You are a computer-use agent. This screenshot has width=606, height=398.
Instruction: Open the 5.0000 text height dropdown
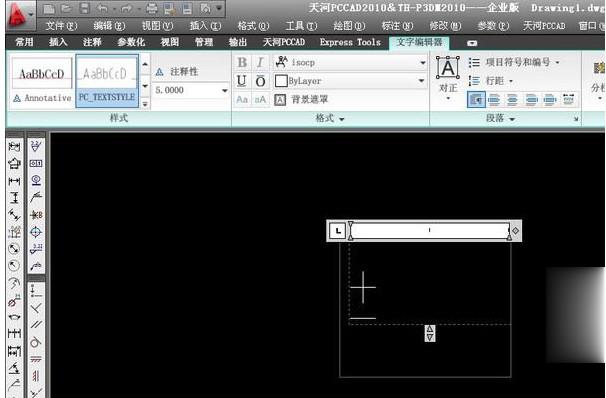click(x=225, y=90)
